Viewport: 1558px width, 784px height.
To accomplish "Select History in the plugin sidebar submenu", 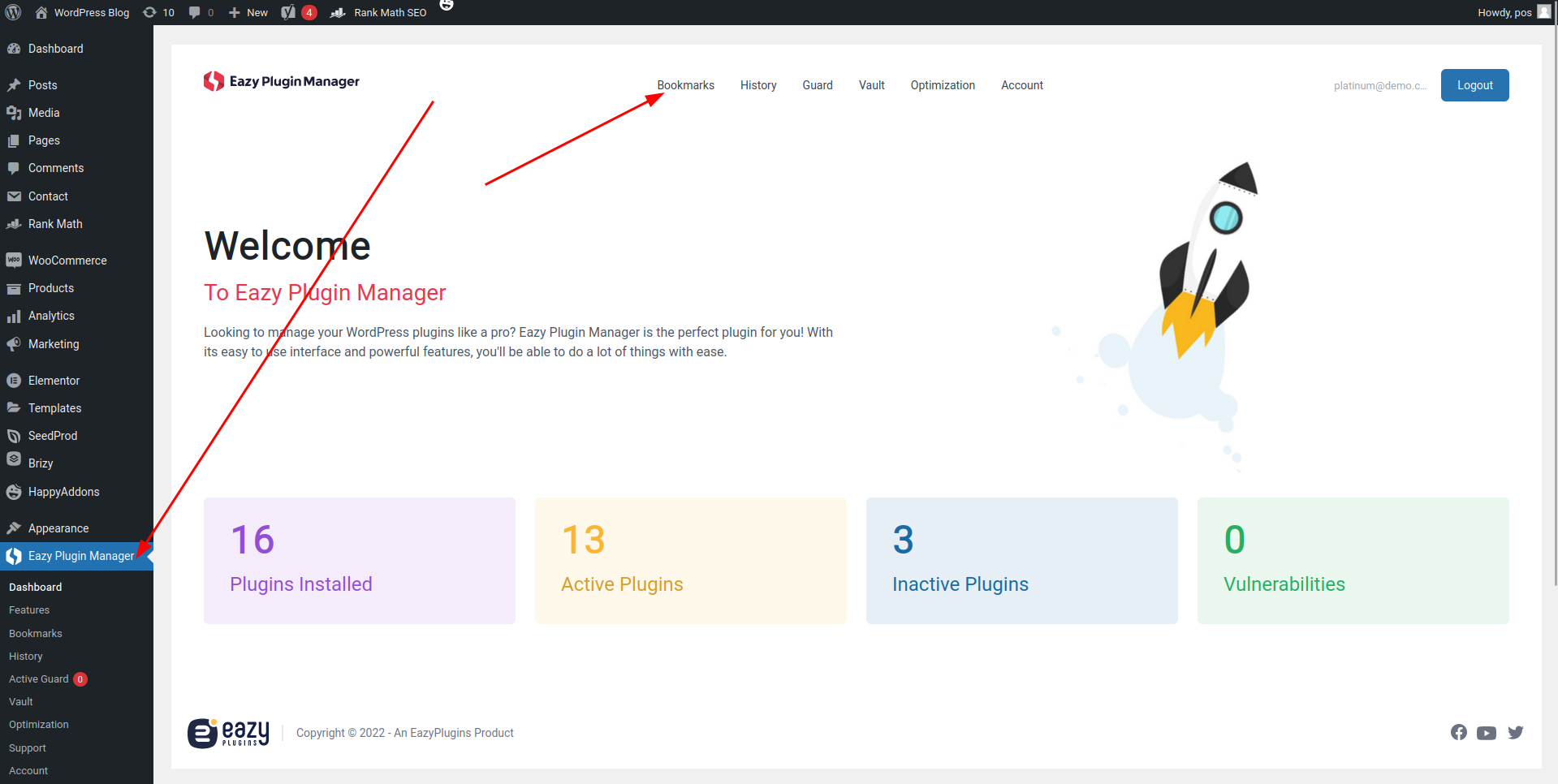I will coord(25,656).
